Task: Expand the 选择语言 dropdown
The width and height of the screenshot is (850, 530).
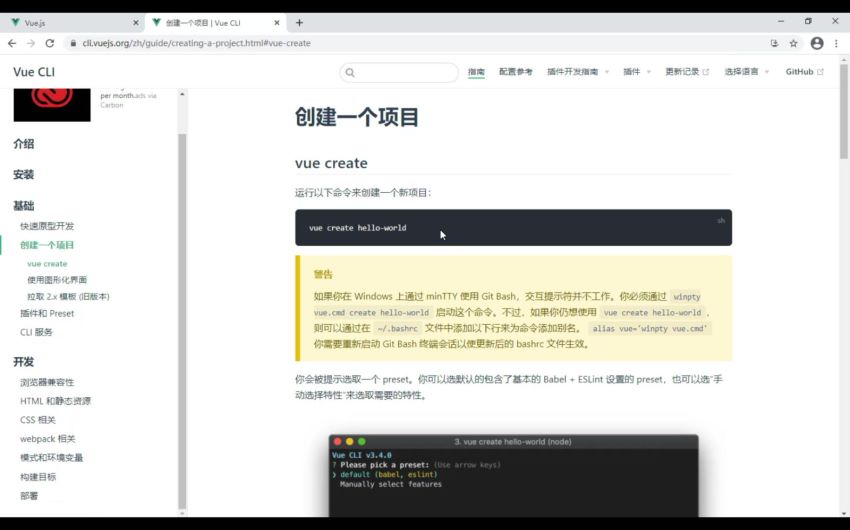Action: click(746, 72)
